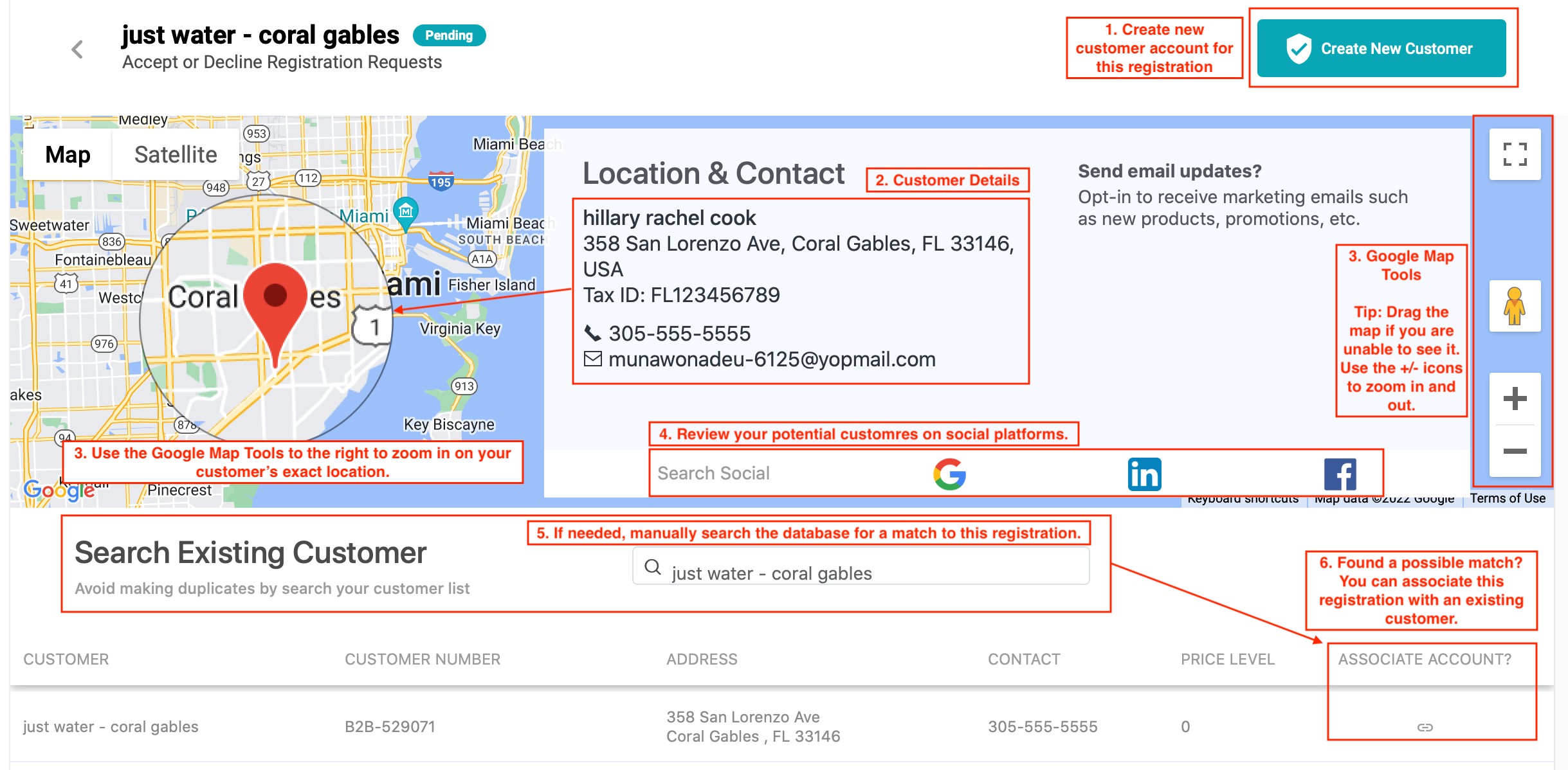Click the phone number 305-555-5555
1568x770 pixels.
679,334
